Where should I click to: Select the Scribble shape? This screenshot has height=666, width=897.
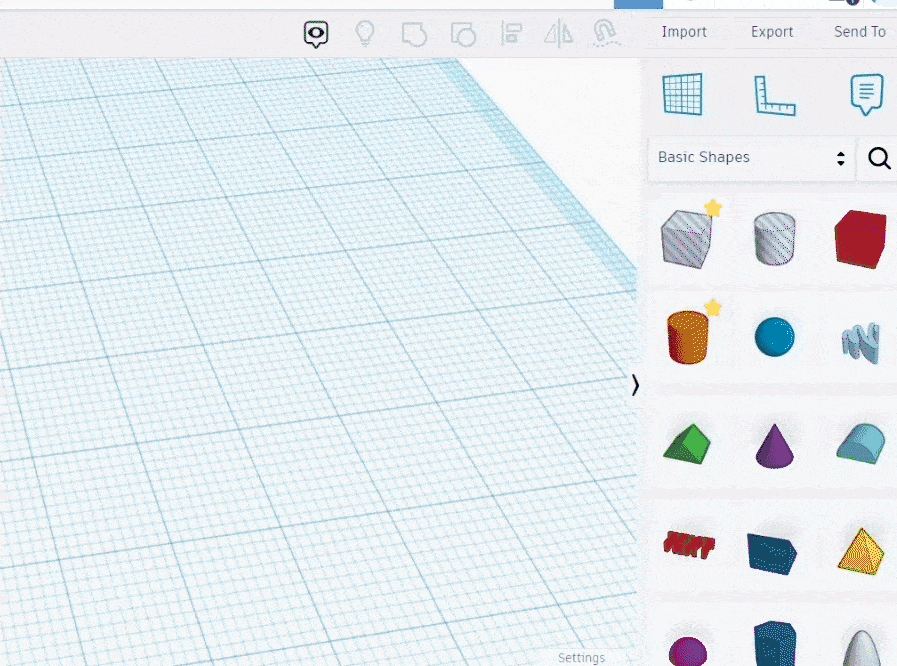coord(860,342)
